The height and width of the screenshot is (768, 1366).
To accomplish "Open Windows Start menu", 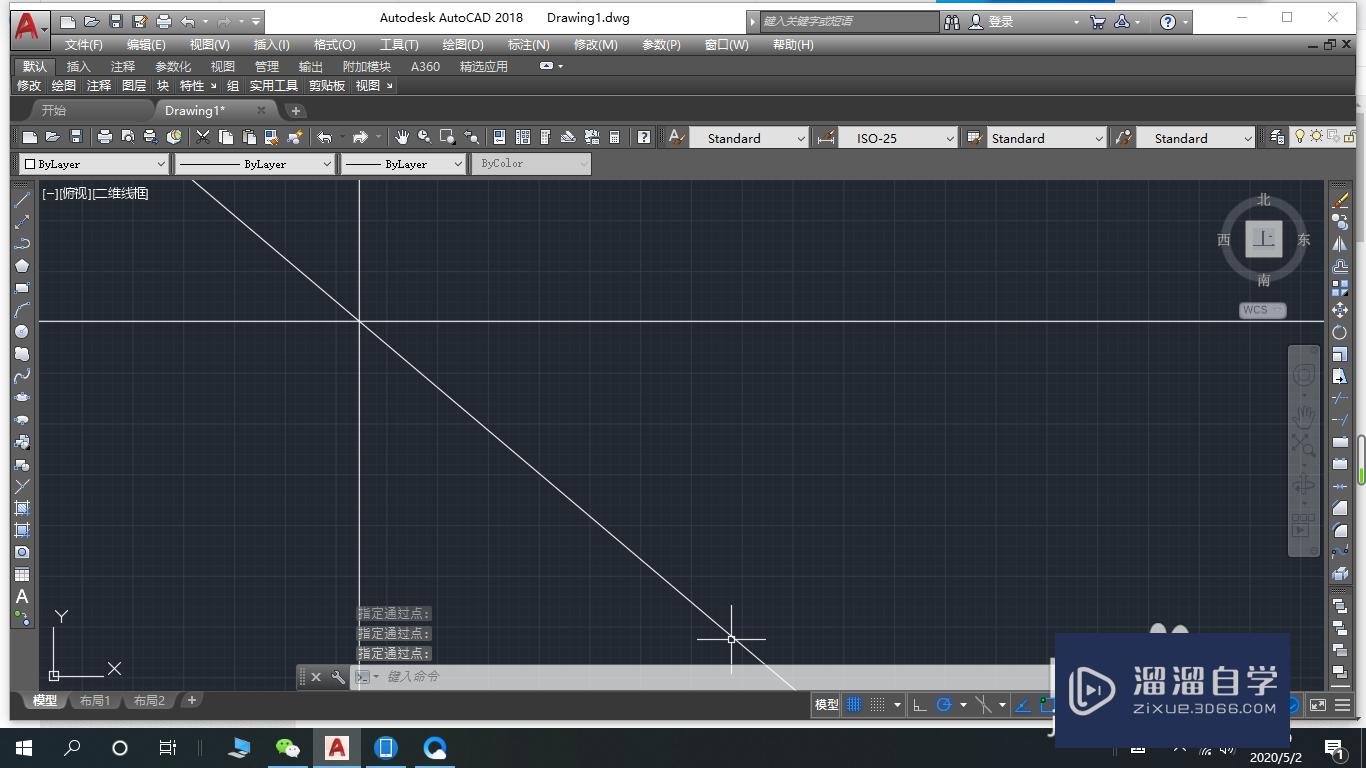I will [24, 747].
